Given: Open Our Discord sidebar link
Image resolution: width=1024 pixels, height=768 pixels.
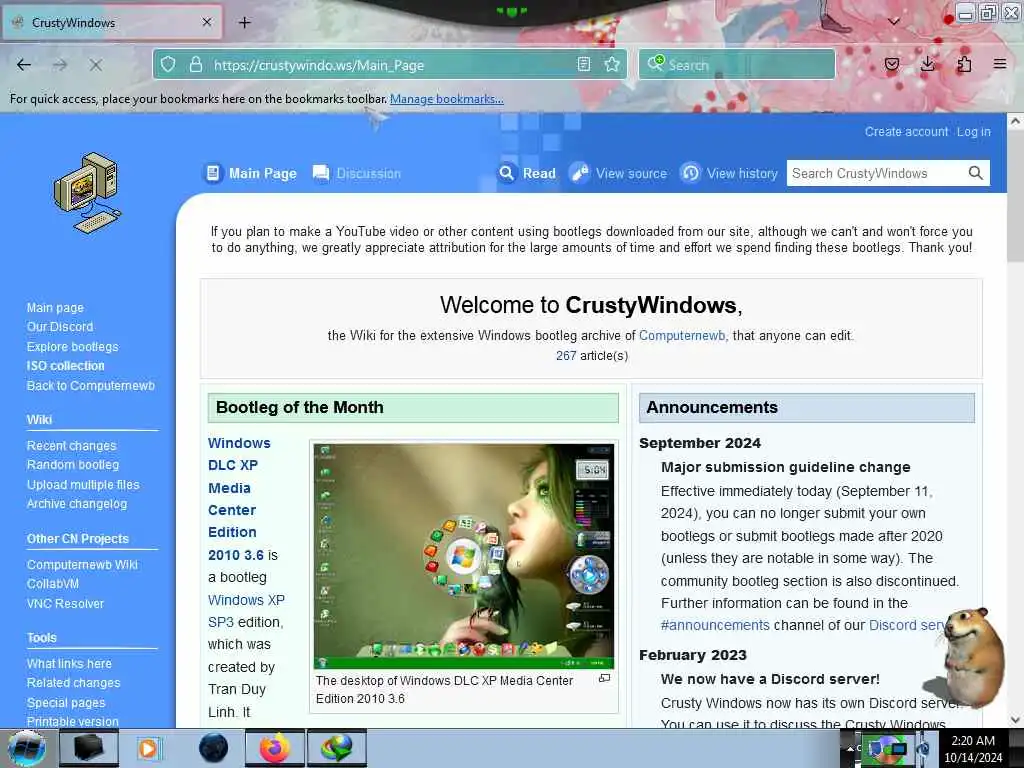Looking at the screenshot, I should 60,327.
